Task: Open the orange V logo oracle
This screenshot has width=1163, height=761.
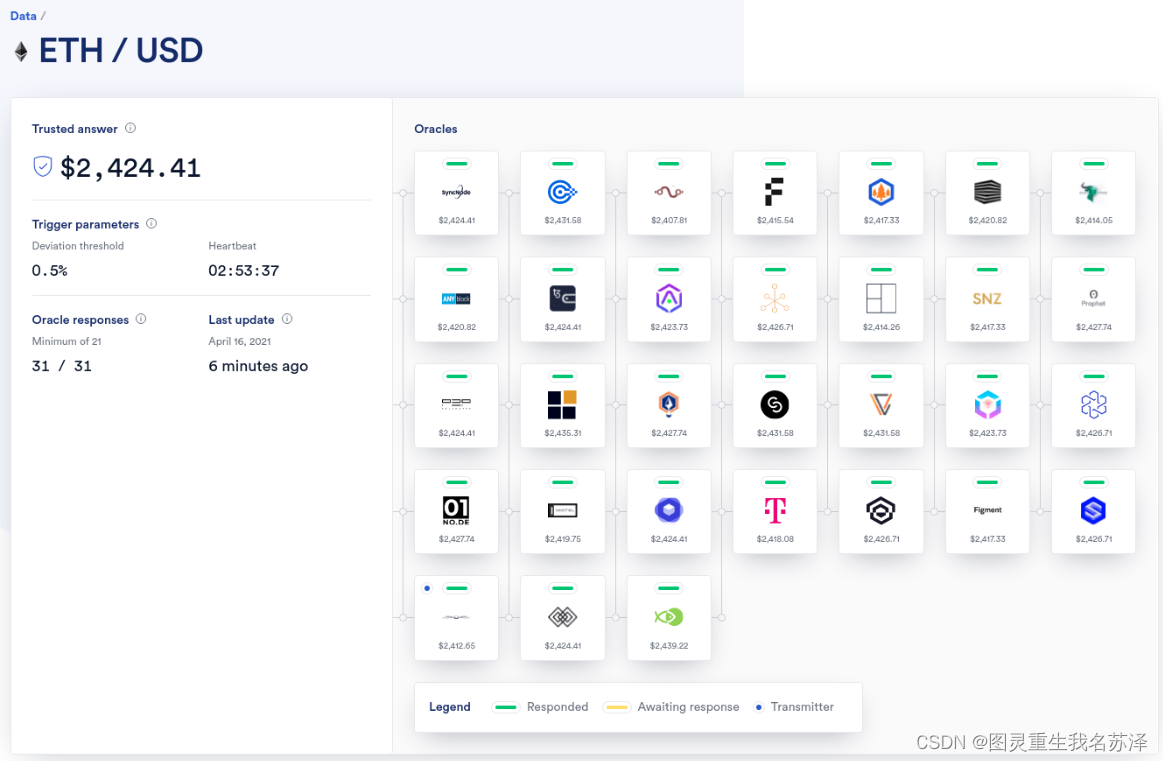Action: (x=881, y=404)
